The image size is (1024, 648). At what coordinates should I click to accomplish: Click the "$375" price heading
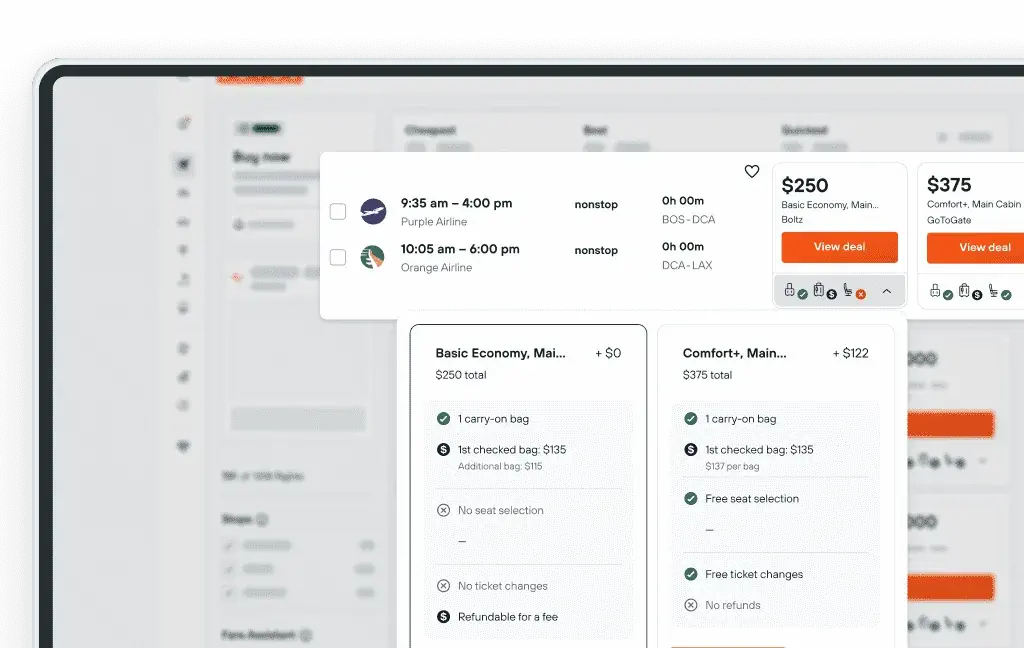point(949,185)
